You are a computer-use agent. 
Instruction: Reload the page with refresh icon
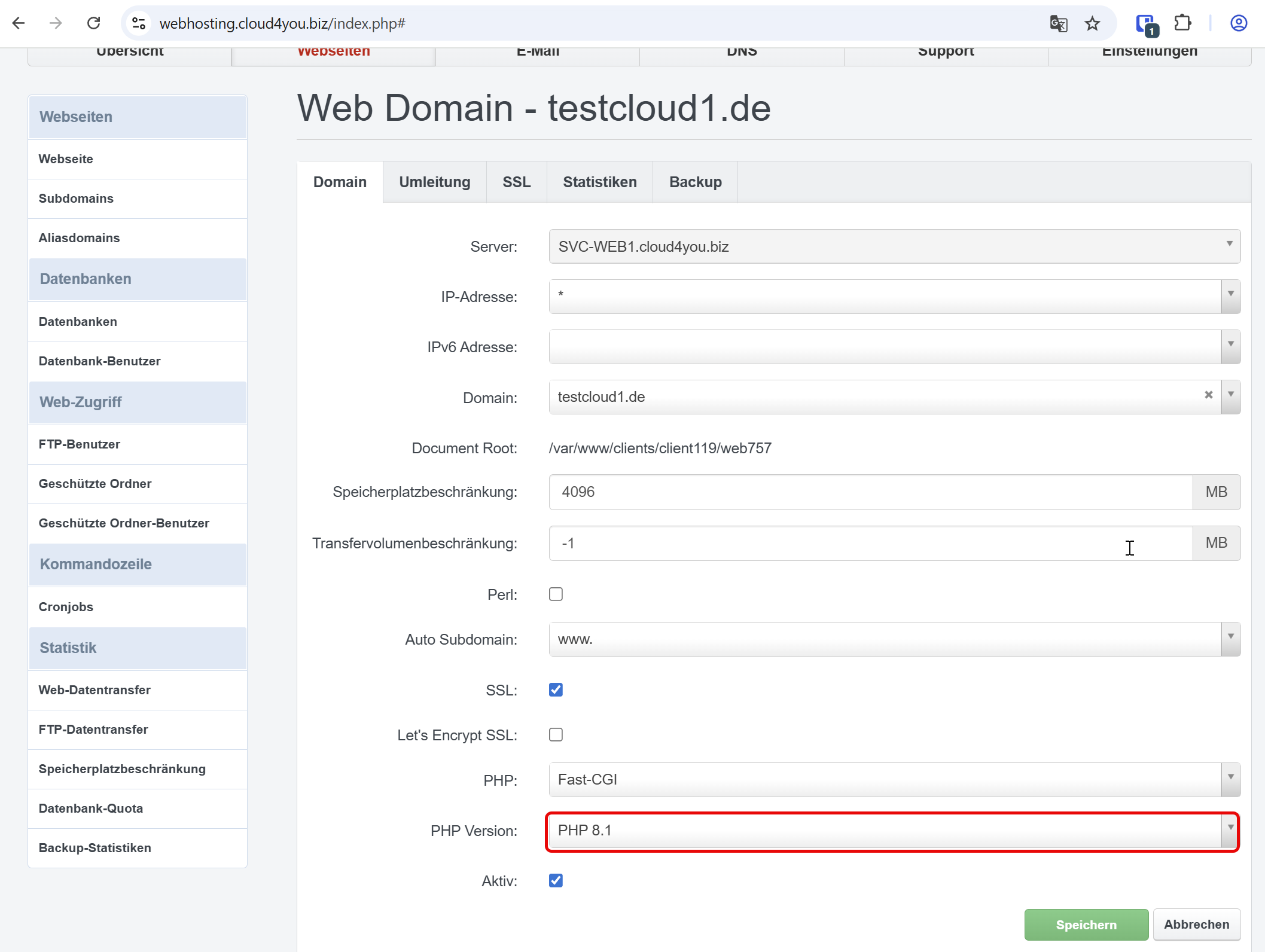click(x=93, y=23)
